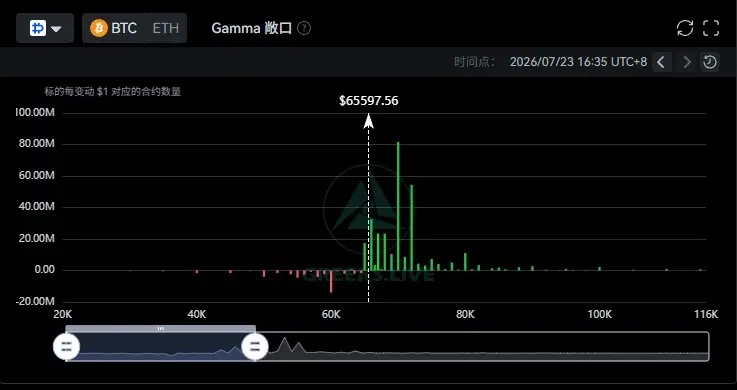
Task: Click the 116K x-axis label
Action: click(x=706, y=314)
